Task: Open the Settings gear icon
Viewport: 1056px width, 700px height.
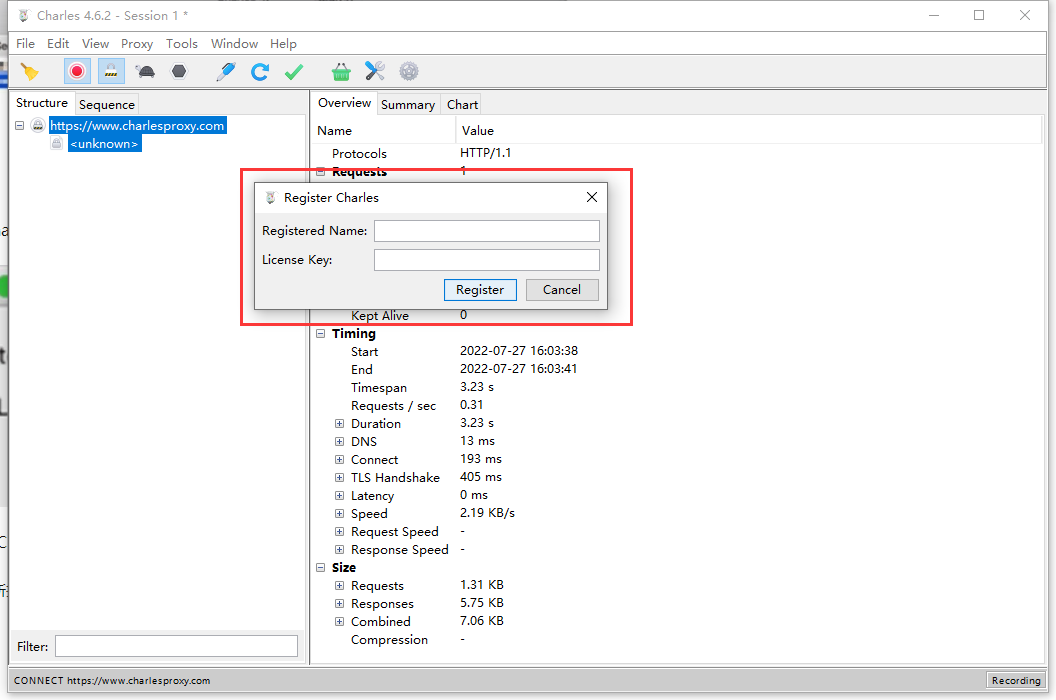Action: coord(409,71)
